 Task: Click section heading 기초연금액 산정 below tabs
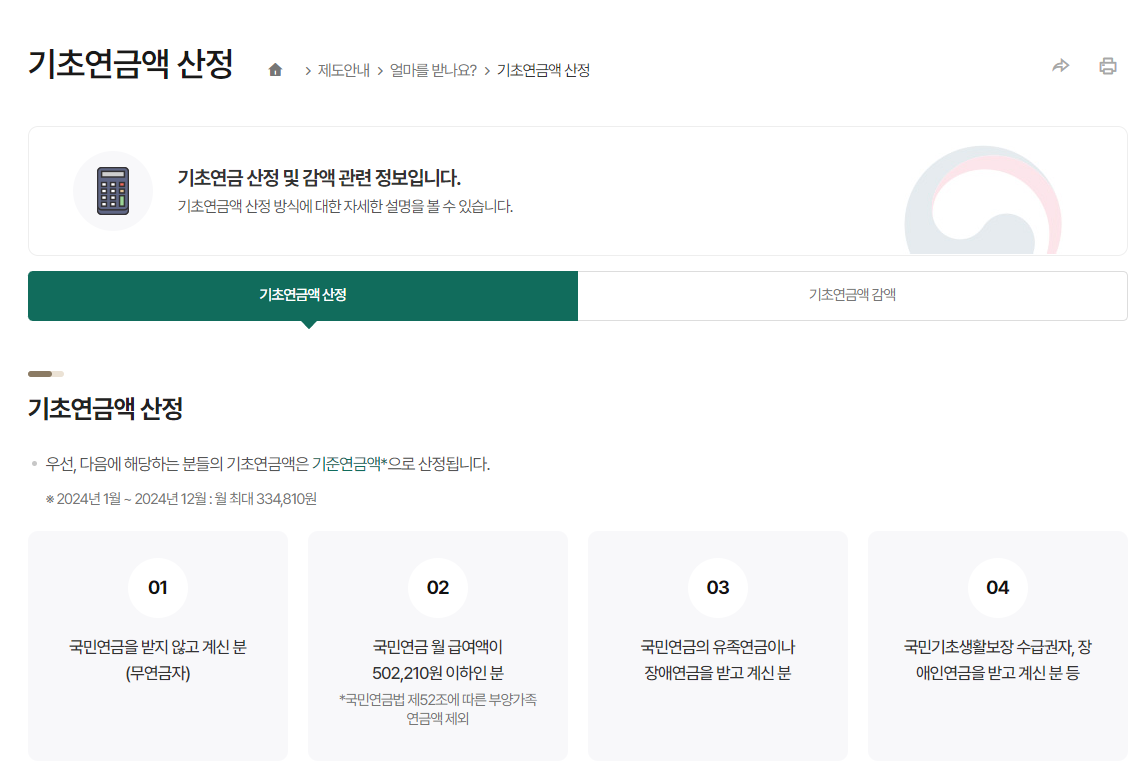(105, 408)
